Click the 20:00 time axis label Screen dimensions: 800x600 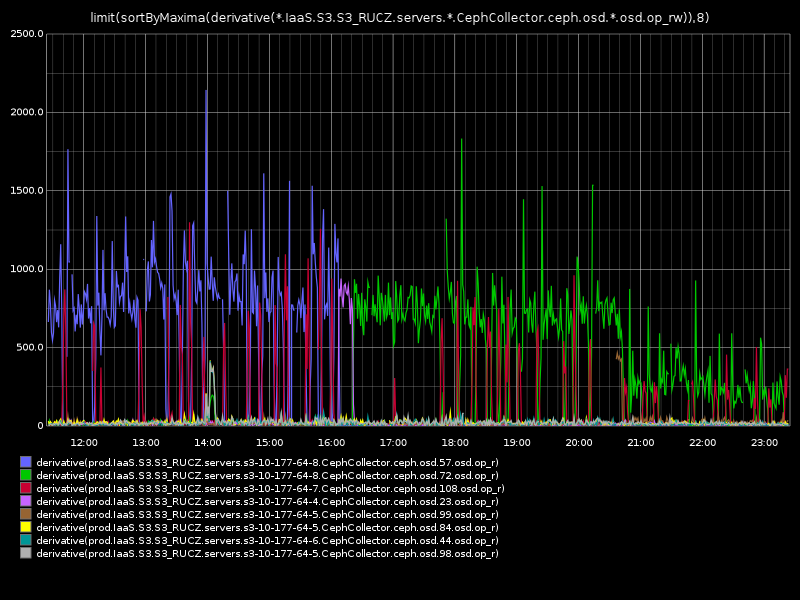click(579, 443)
